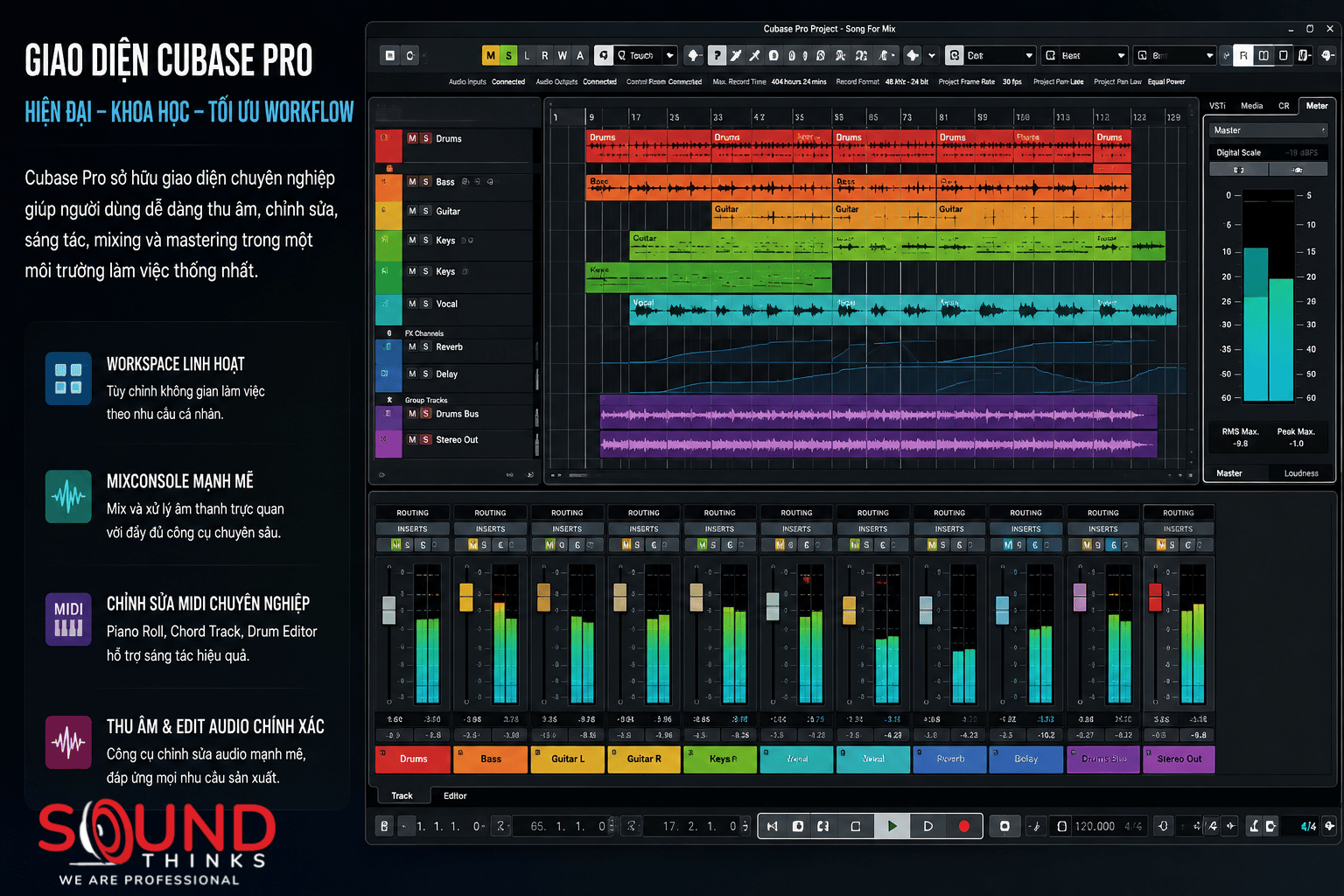The width and height of the screenshot is (1344, 896).
Task: Click the leftmost icon in the transport bar
Action: coord(384,826)
